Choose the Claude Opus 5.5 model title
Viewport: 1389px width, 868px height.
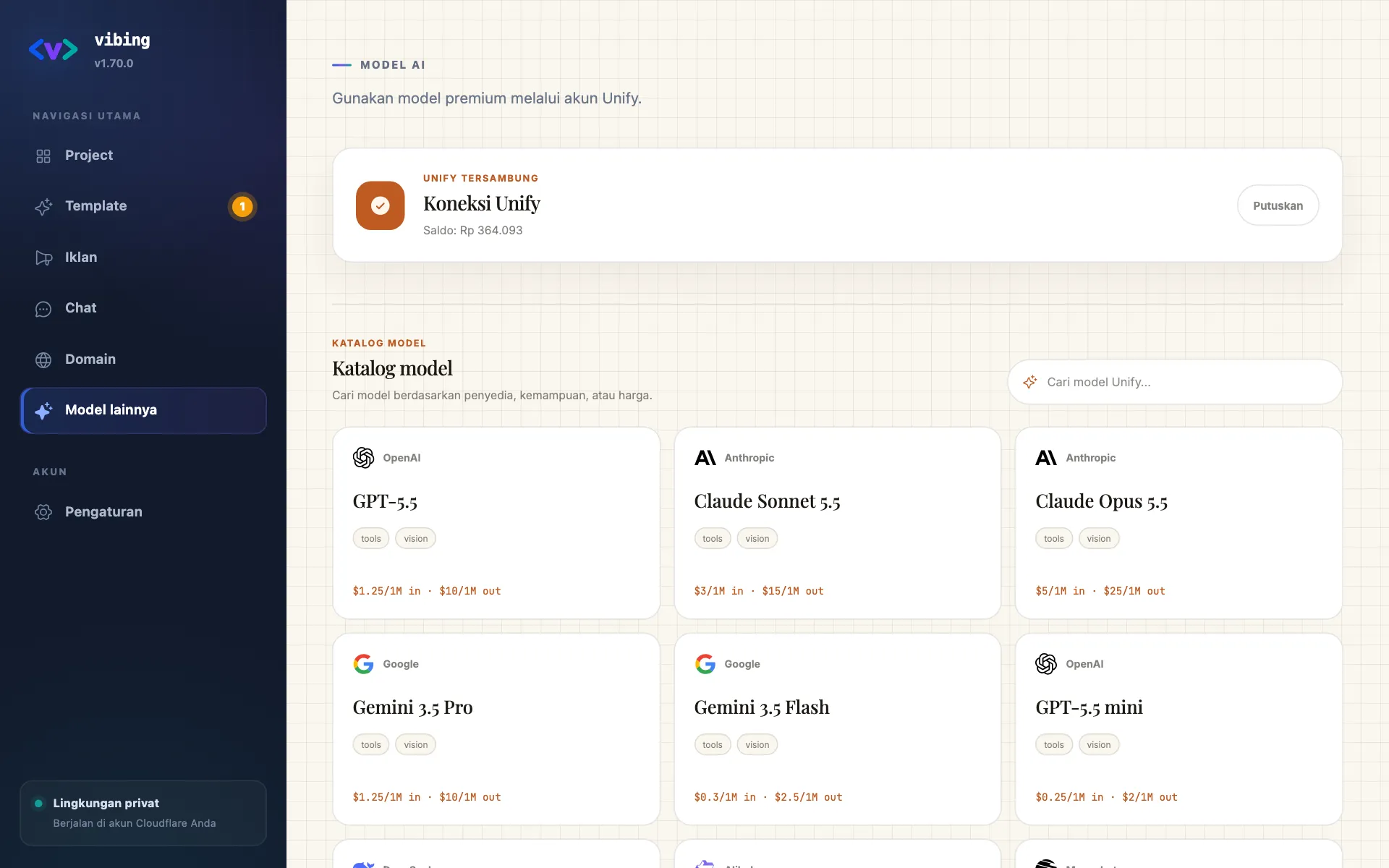pos(1101,501)
